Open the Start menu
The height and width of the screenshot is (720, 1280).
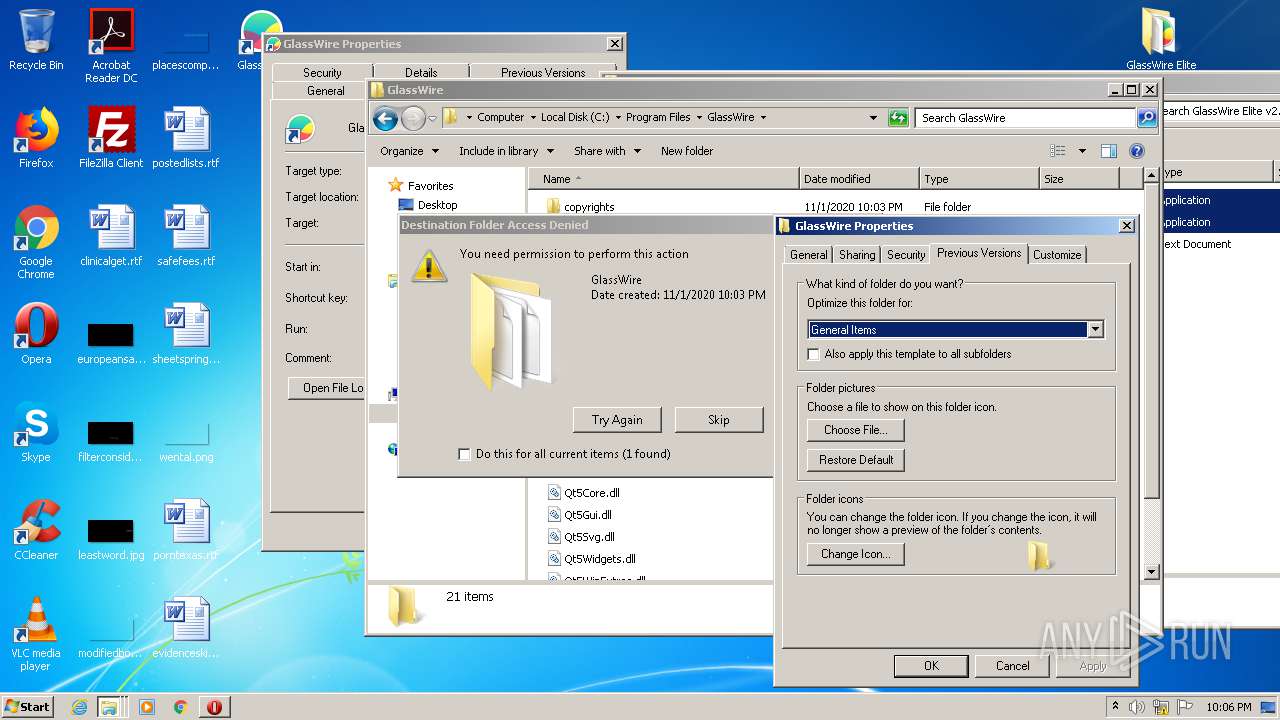pyautogui.click(x=28, y=707)
